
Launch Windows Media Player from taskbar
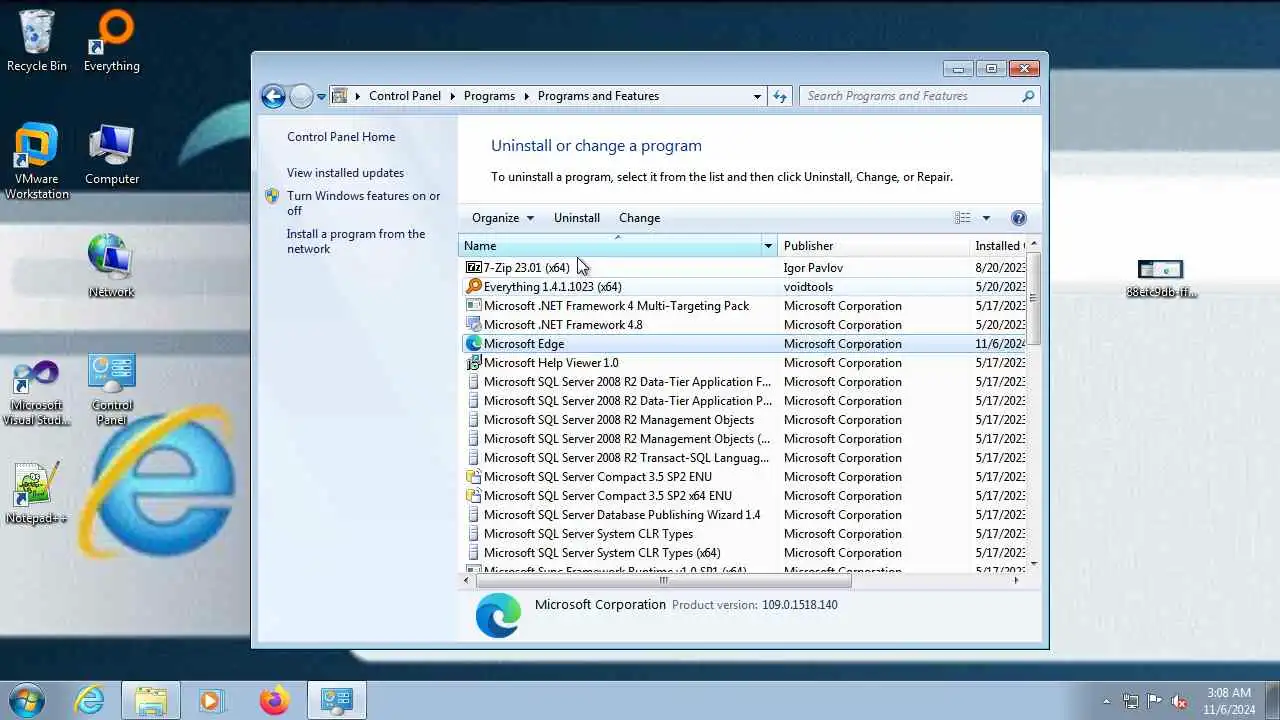click(211, 700)
